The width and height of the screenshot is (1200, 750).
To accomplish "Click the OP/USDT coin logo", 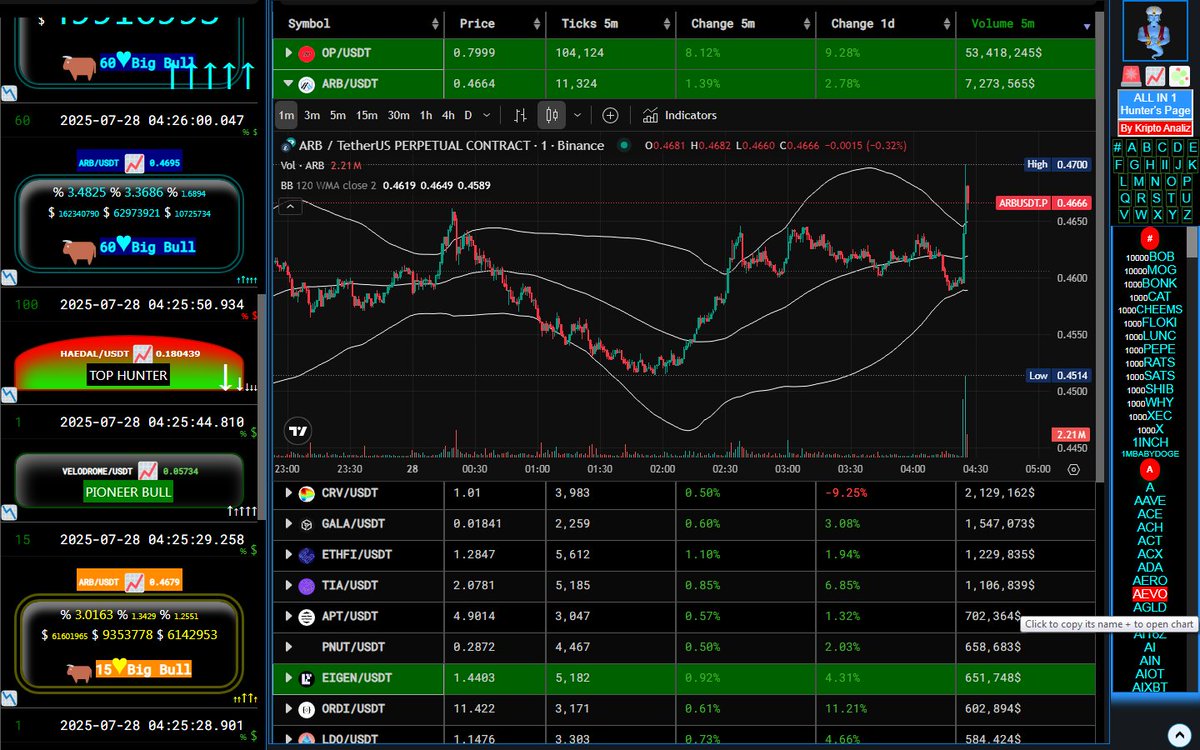I will pos(307,52).
